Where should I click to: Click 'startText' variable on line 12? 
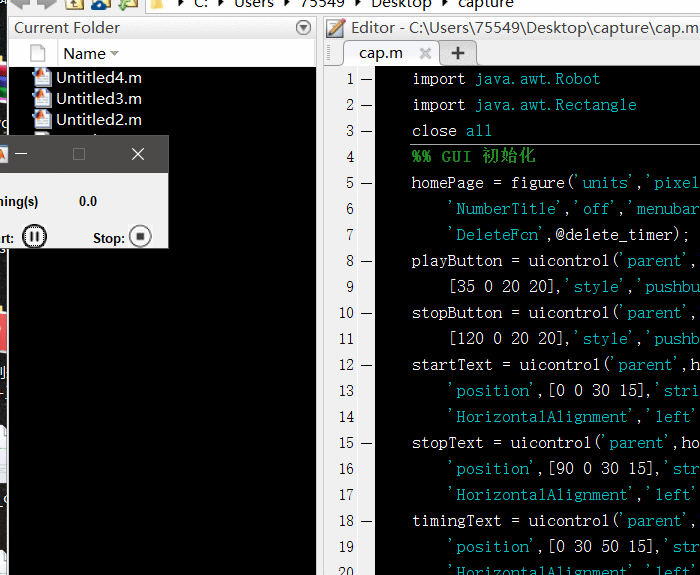[452, 365]
